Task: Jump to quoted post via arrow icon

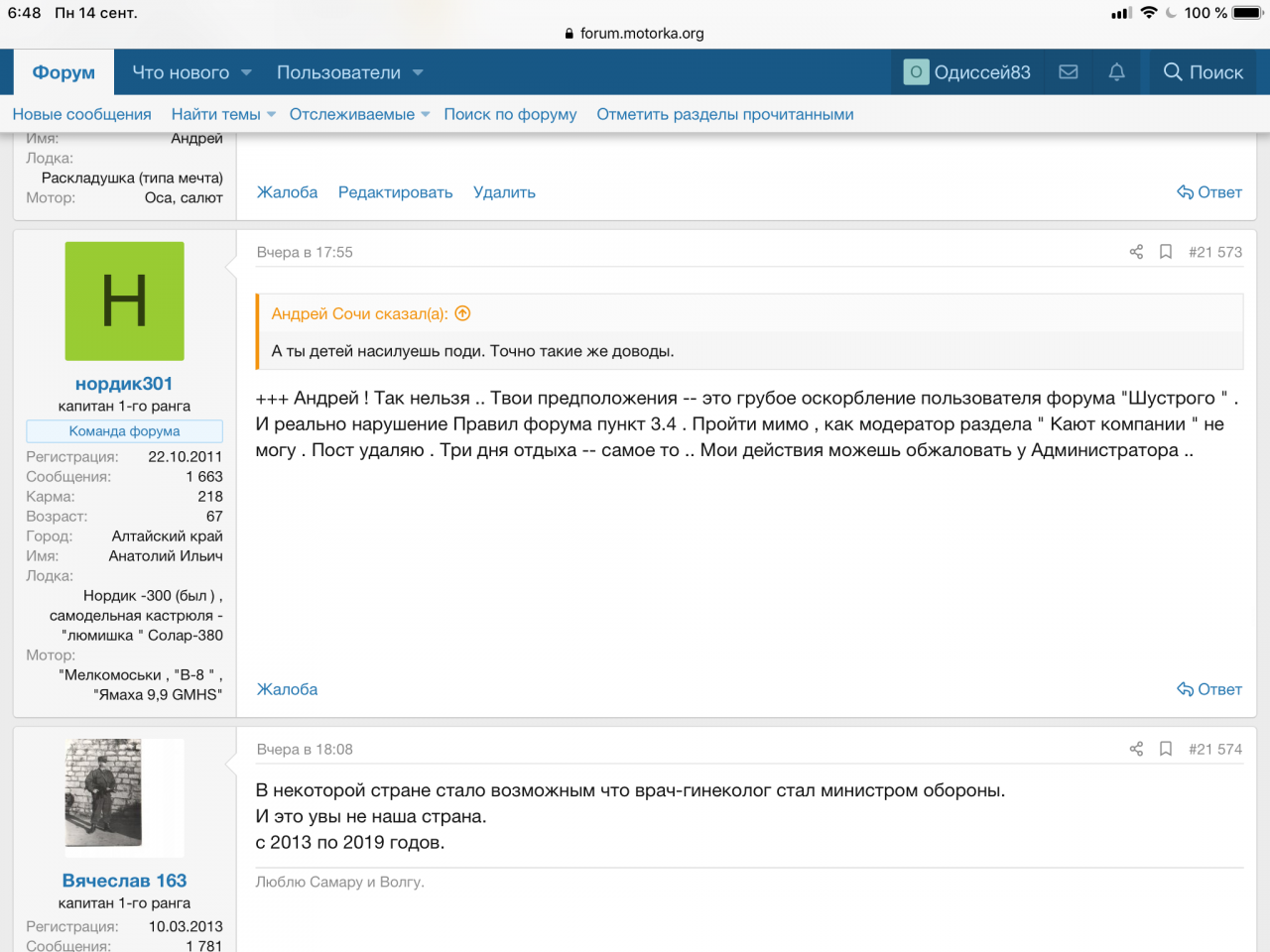Action: 462,313
